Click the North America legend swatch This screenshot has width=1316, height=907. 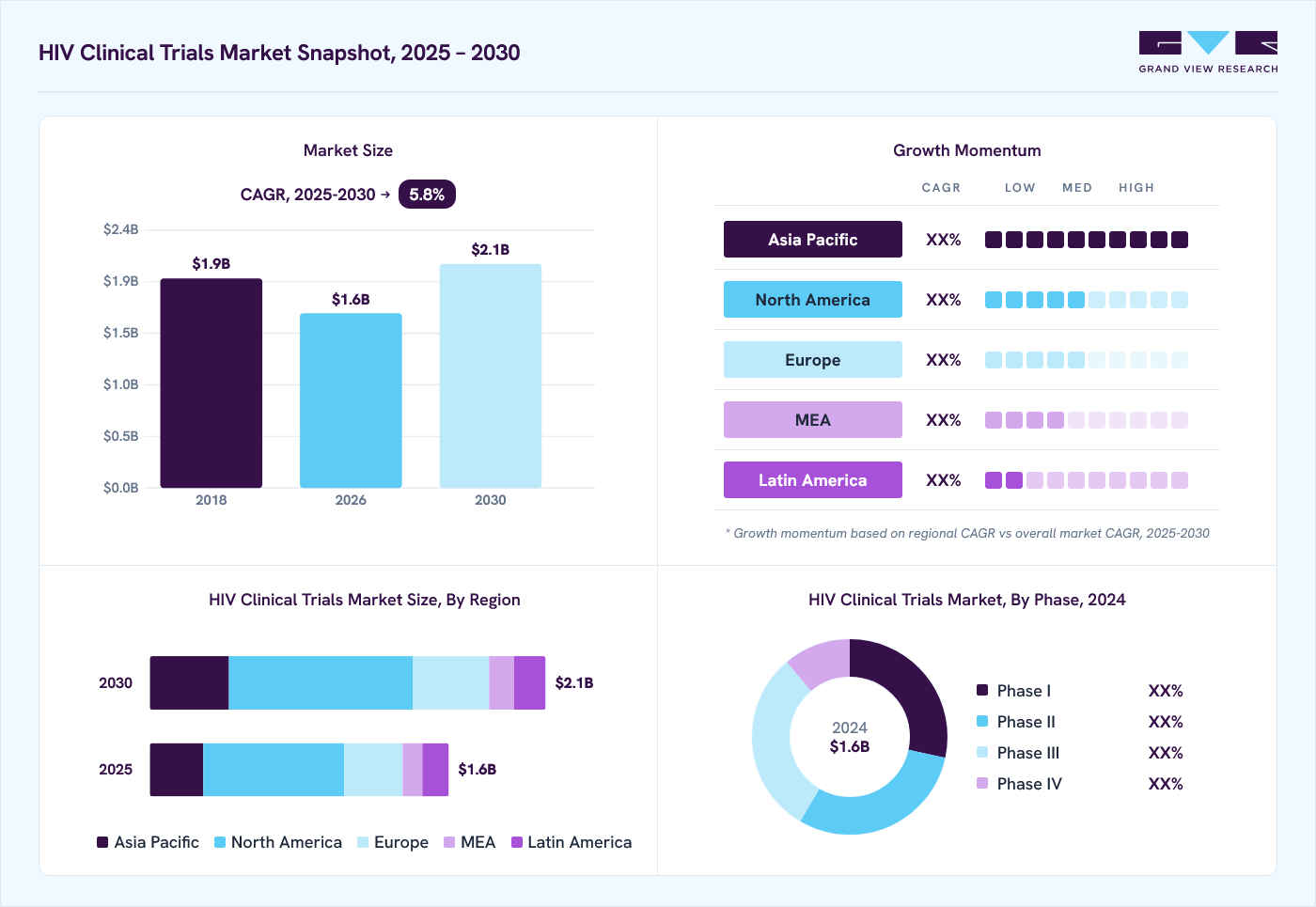220,842
